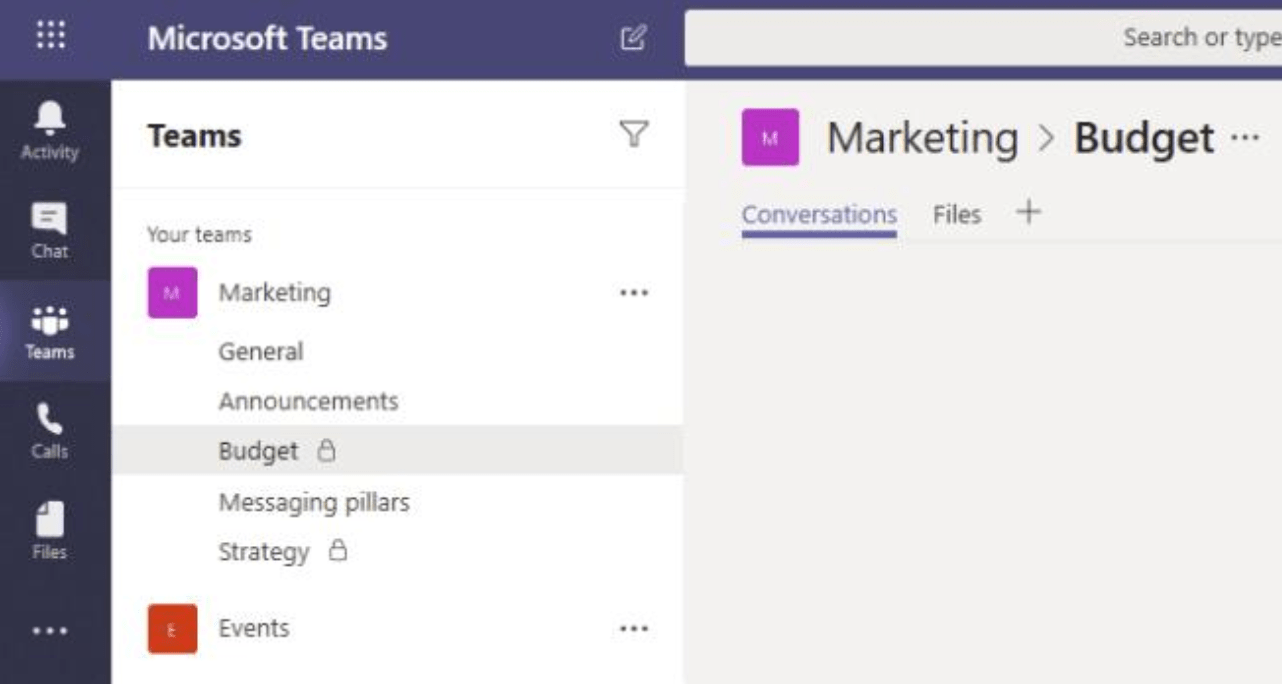This screenshot has height=684, width=1282.
Task: Select the Teams icon in sidebar
Action: pos(50,331)
